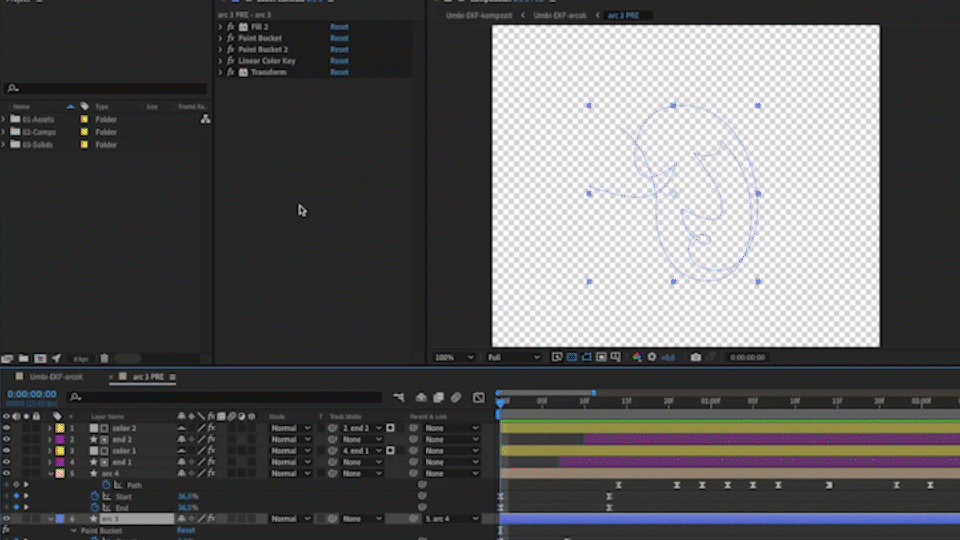960x540 pixels.
Task: Hide the arc 4 layer
Action: click(x=6, y=473)
